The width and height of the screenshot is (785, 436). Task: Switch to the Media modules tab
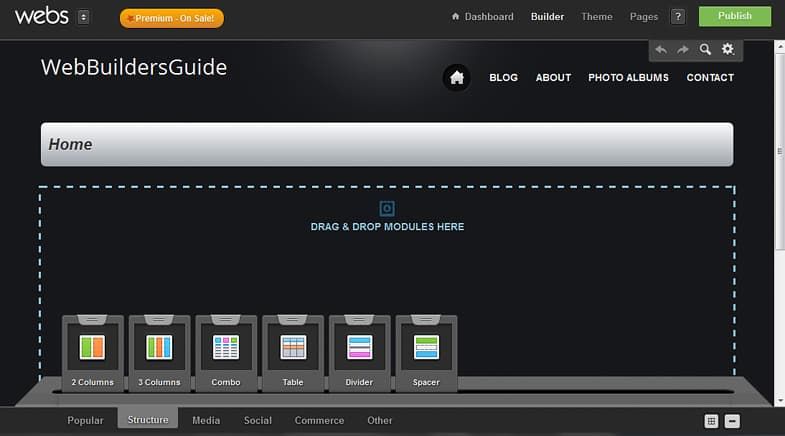[206, 420]
